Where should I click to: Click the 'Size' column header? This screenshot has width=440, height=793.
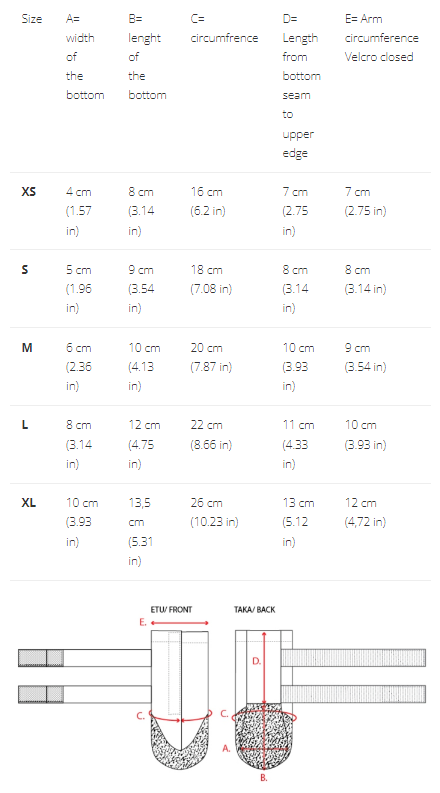point(31,19)
